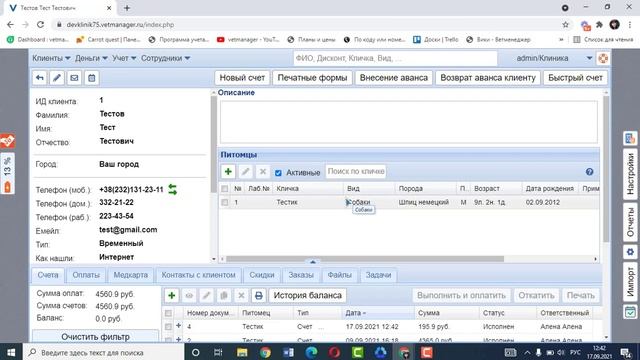Open the top icon in right sidebar

coord(630,138)
